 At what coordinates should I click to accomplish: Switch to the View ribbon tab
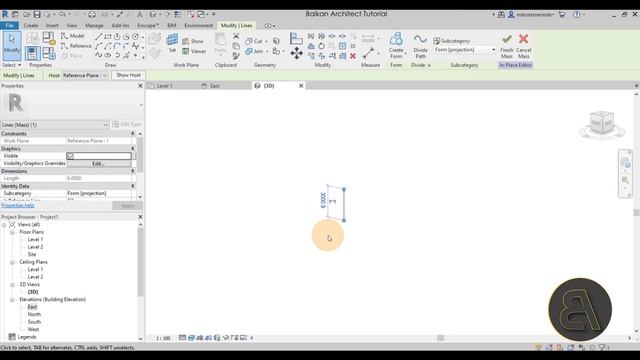[72, 25]
